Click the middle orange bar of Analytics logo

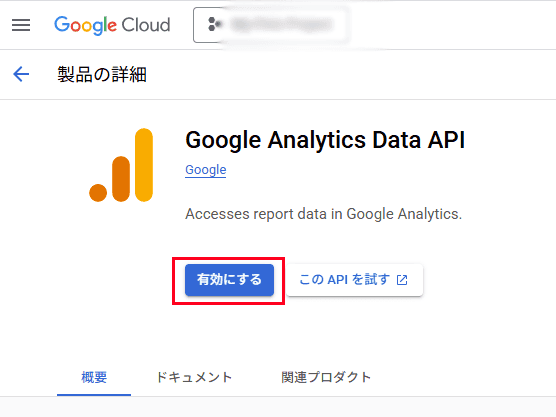tap(121, 179)
